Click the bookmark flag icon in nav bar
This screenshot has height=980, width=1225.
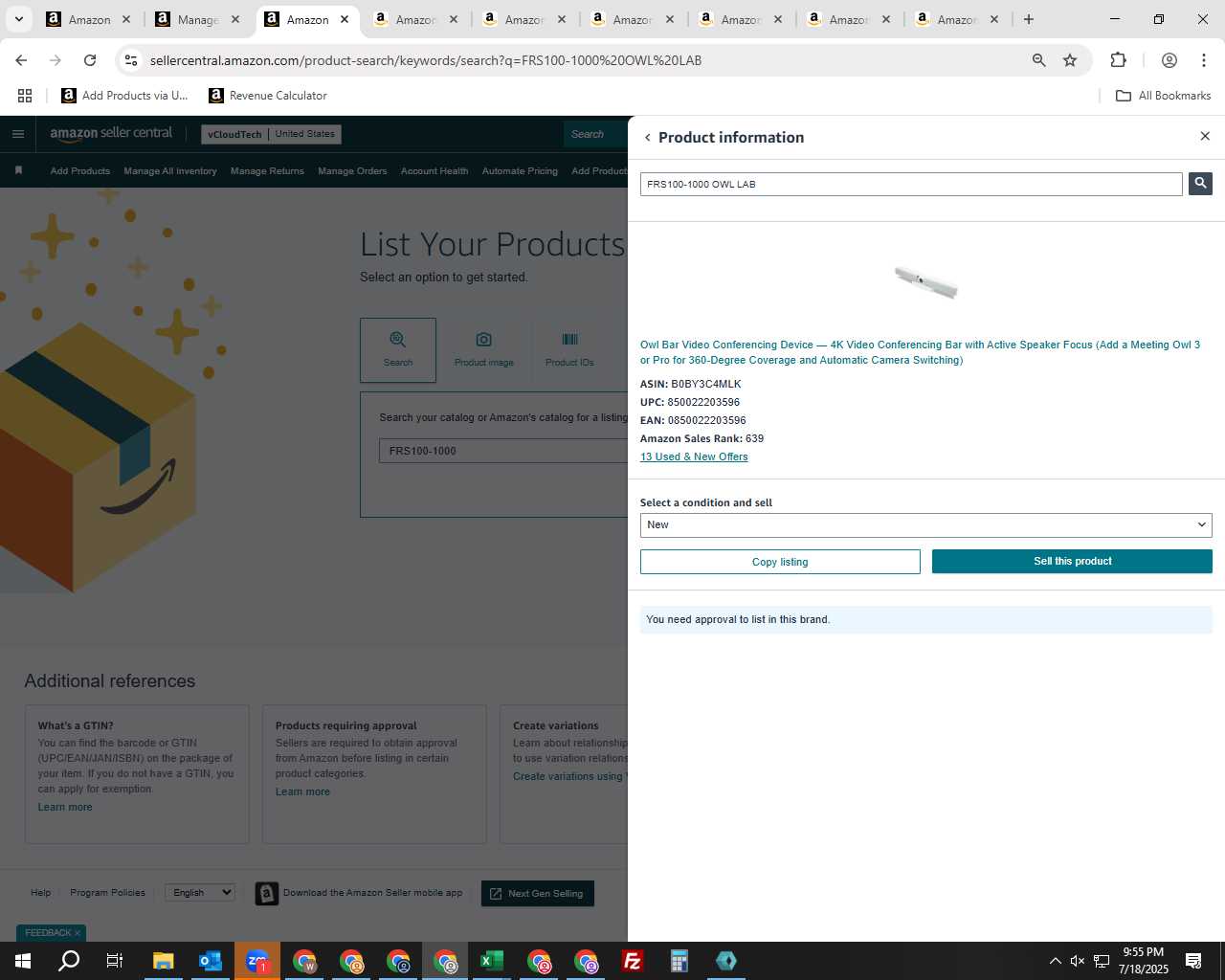coord(18,170)
